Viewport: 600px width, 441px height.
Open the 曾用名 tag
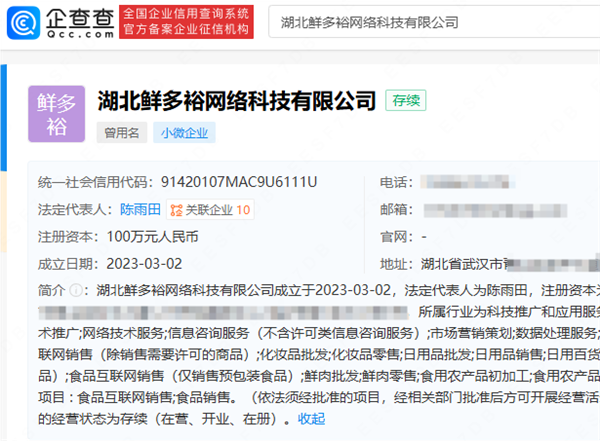tap(122, 133)
